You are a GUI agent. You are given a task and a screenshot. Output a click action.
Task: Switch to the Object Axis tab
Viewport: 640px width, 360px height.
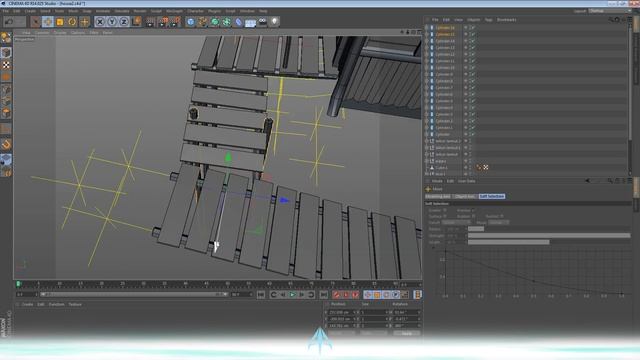[x=465, y=196]
